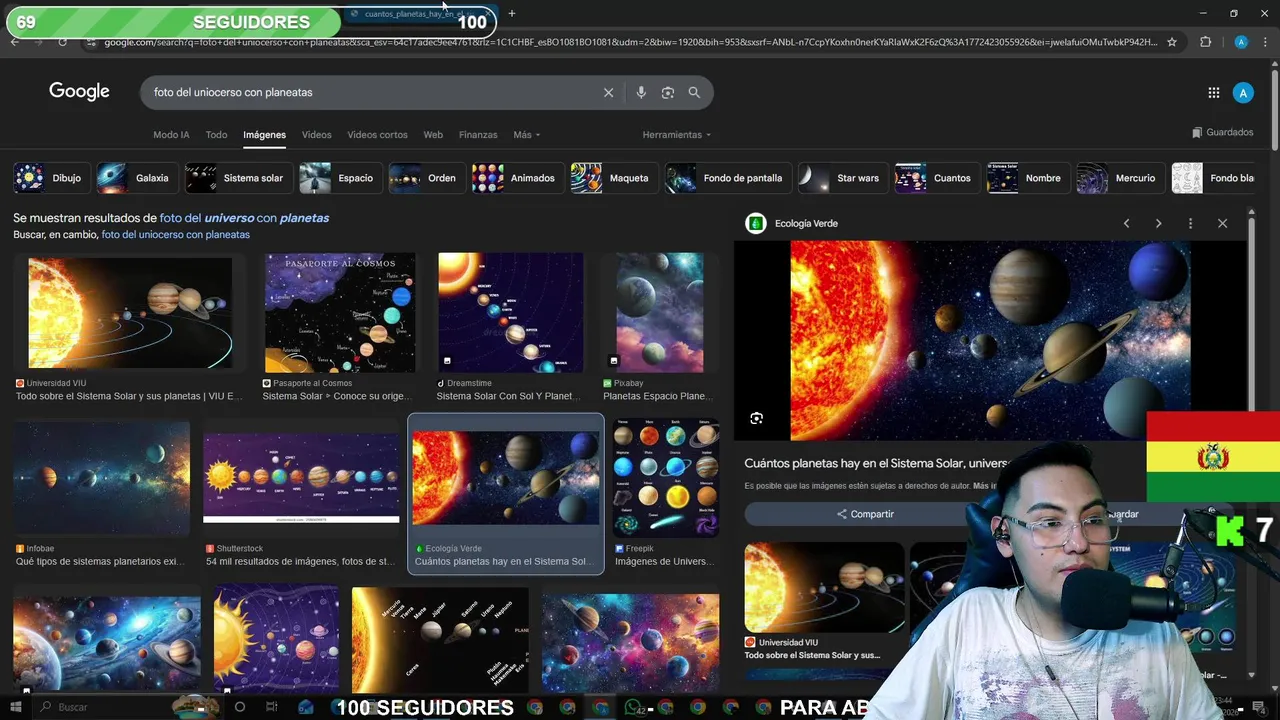Image resolution: width=1280 pixels, height=720 pixels.
Task: Start voice search with microphone icon
Action: [x=641, y=92]
